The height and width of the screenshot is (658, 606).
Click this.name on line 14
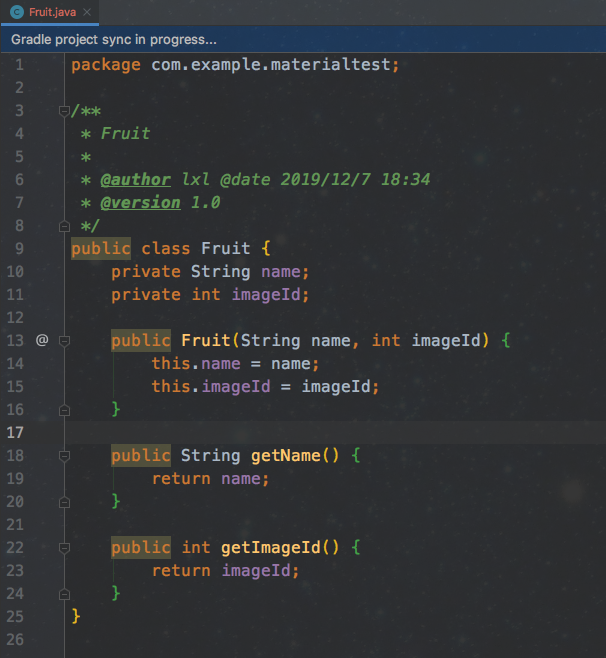[196, 363]
